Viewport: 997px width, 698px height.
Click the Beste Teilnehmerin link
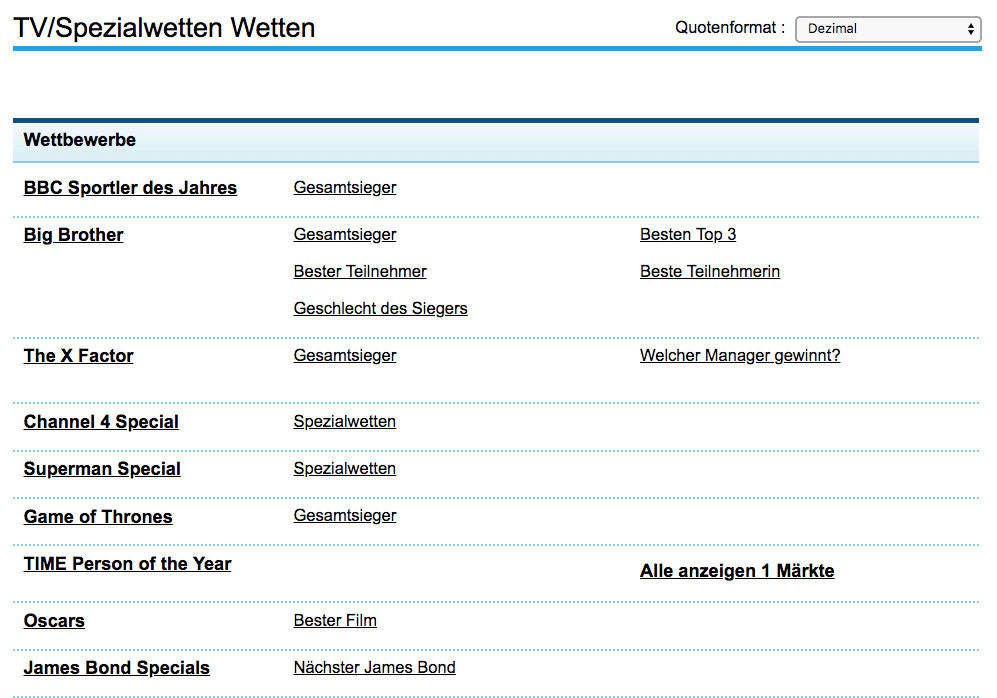(x=710, y=271)
